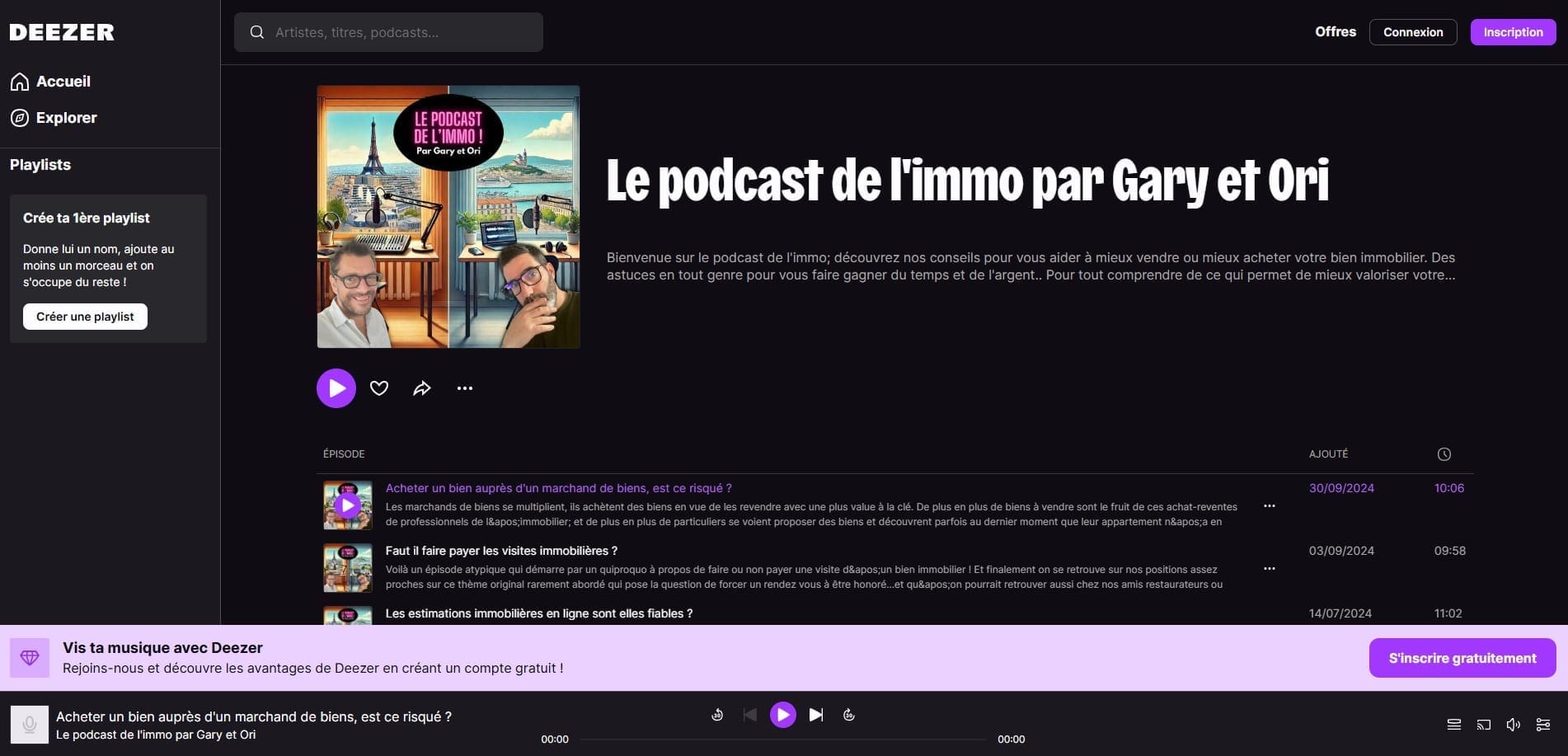Play the podcast with the large purple button
Screen dimensions: 1568x756
point(336,388)
